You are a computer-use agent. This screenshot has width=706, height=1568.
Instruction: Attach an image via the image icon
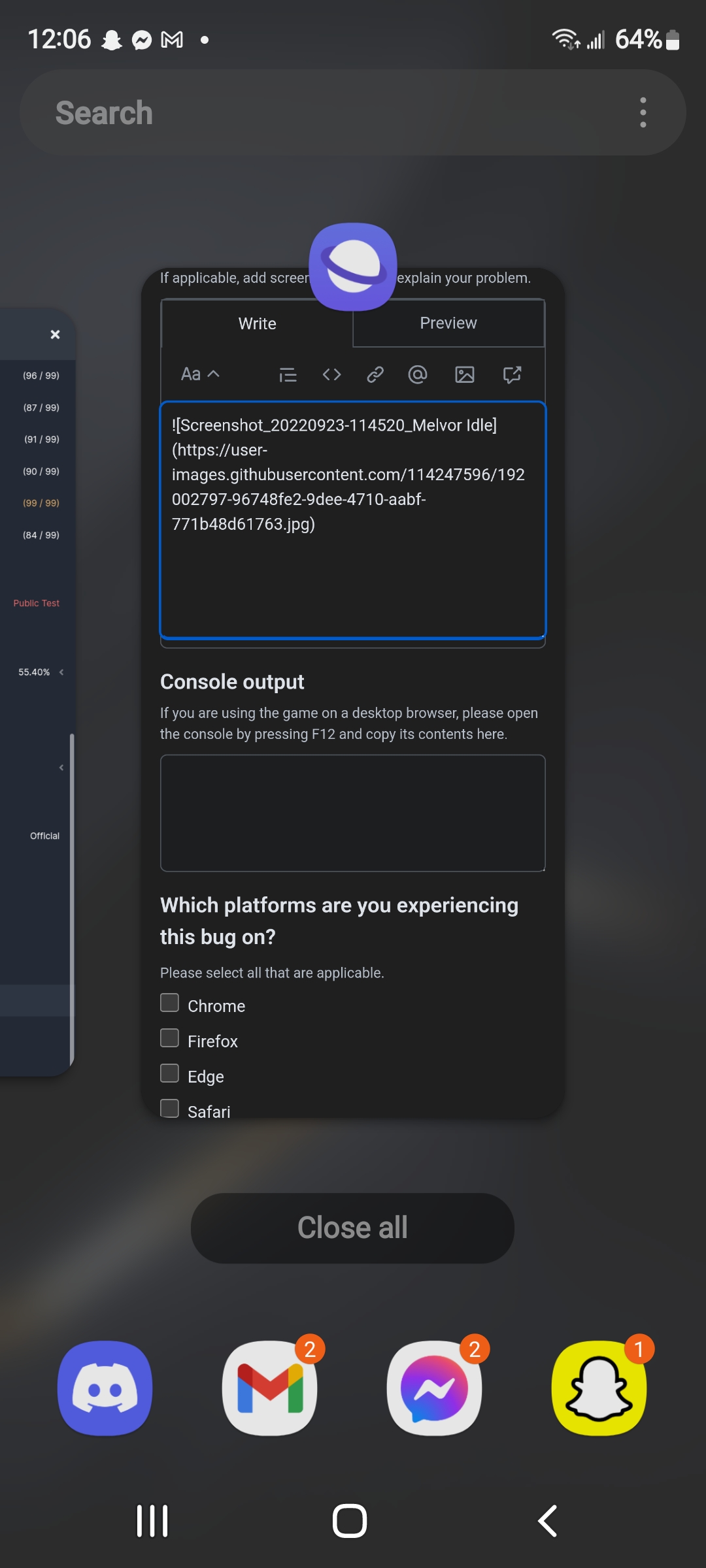464,374
